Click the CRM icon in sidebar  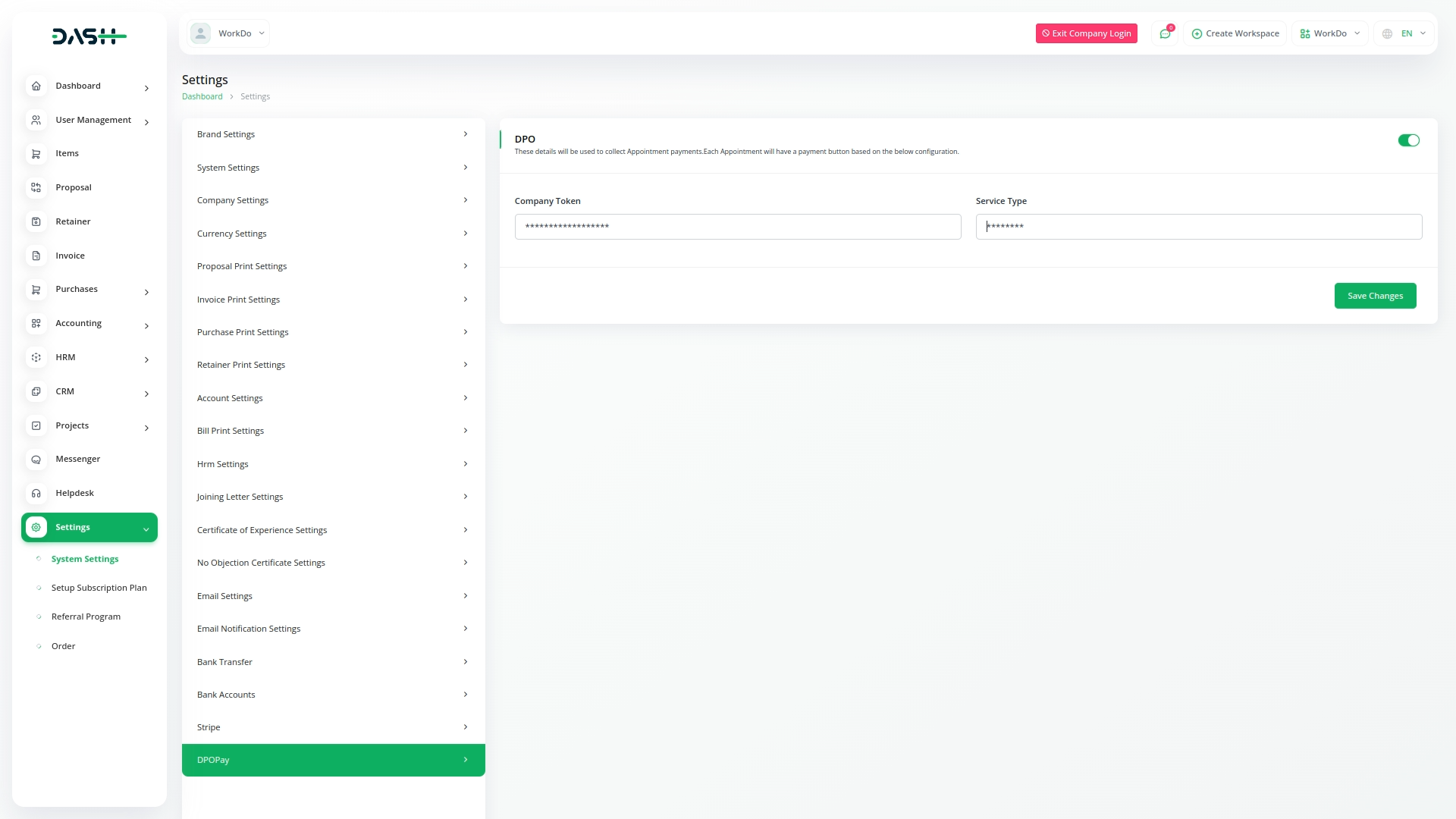36,391
